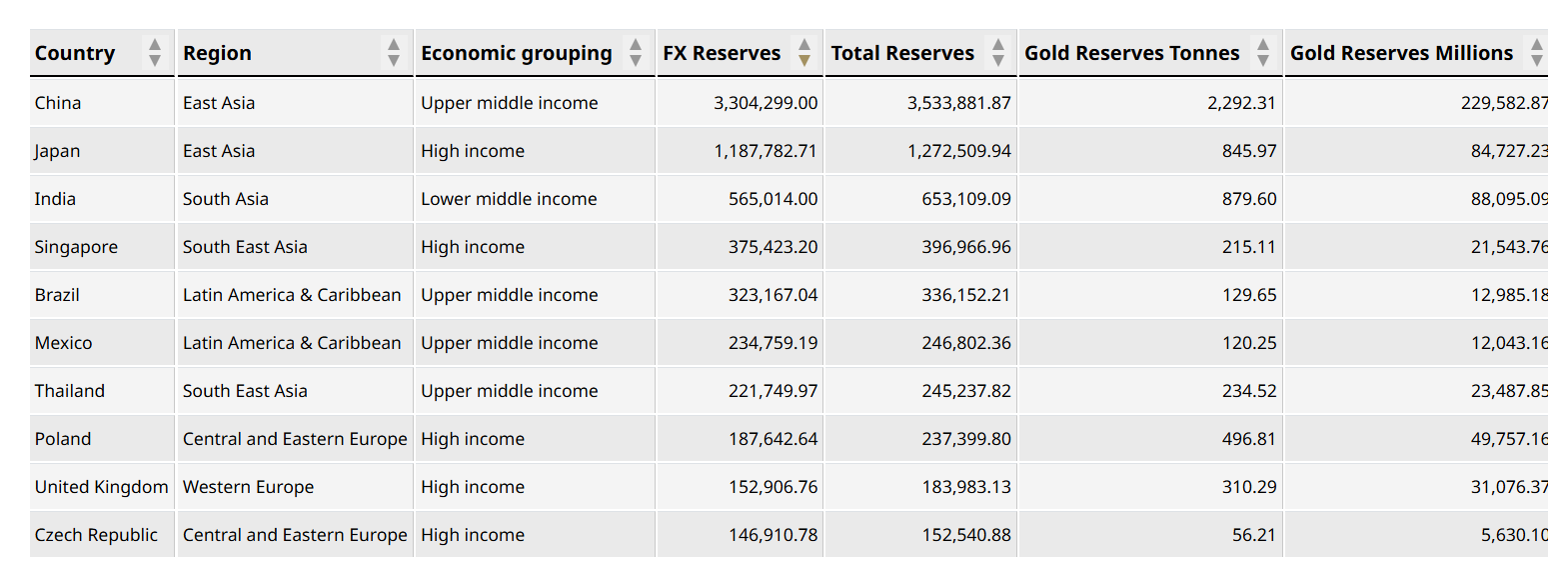Select the China country cell

point(58,103)
